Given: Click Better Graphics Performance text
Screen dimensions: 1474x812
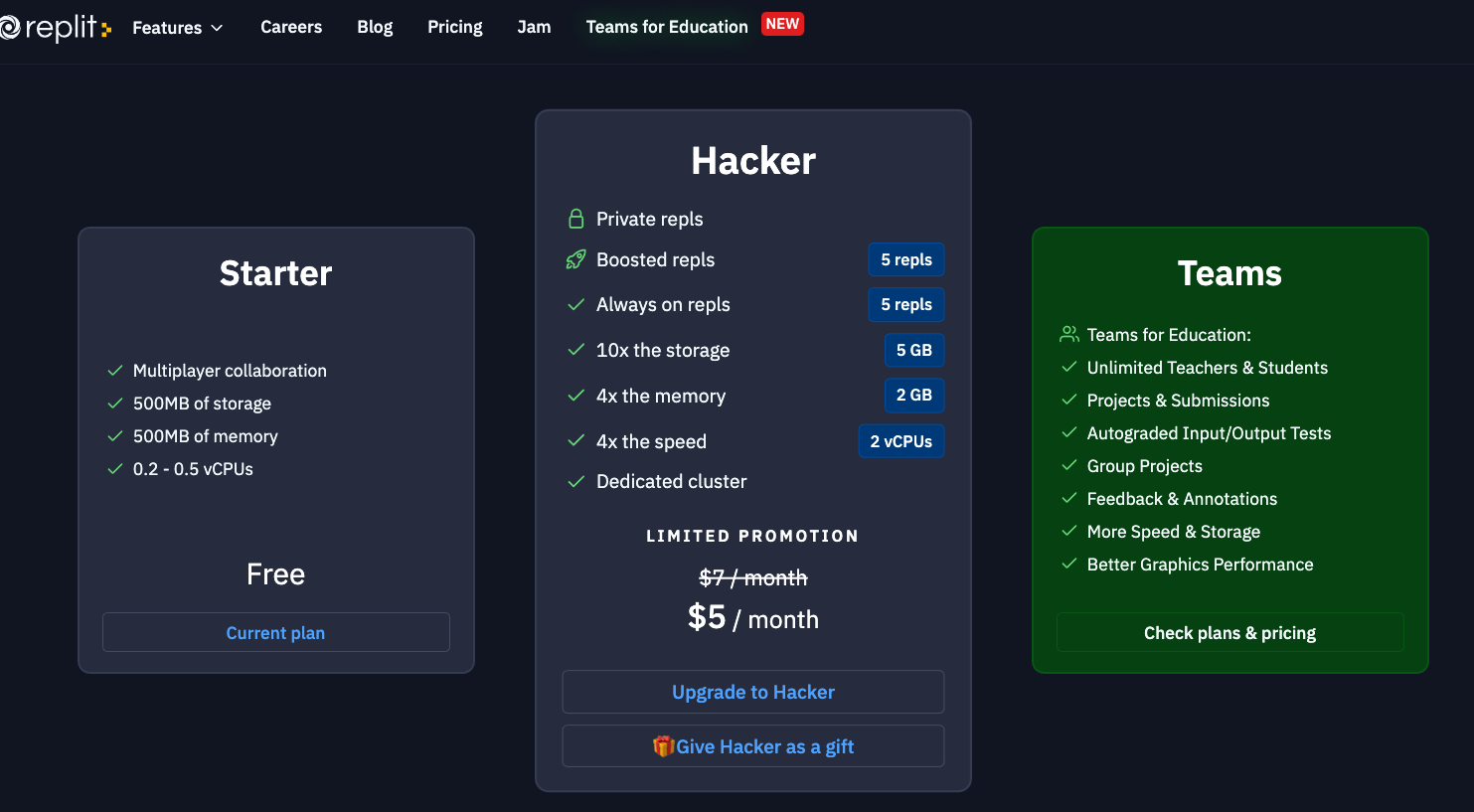Looking at the screenshot, I should click(1201, 564).
